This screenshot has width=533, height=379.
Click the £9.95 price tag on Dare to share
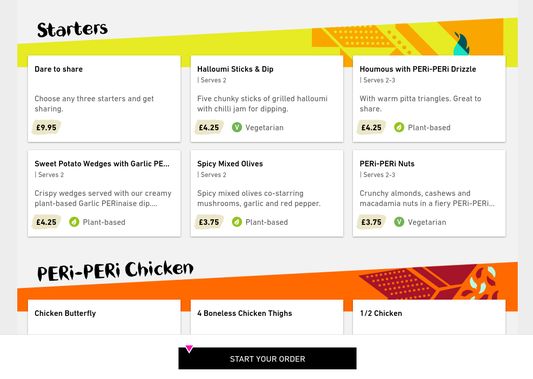click(47, 127)
